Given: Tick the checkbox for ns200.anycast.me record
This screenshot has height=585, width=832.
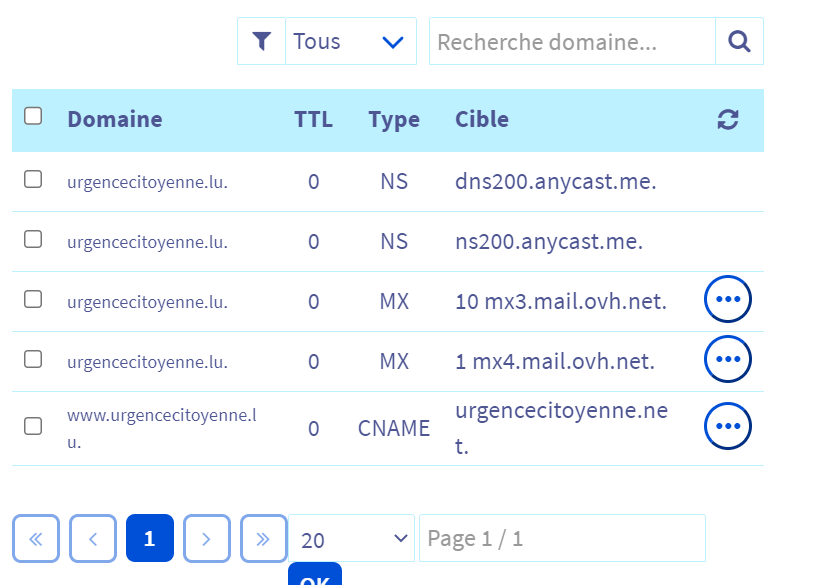Looking at the screenshot, I should [33, 239].
